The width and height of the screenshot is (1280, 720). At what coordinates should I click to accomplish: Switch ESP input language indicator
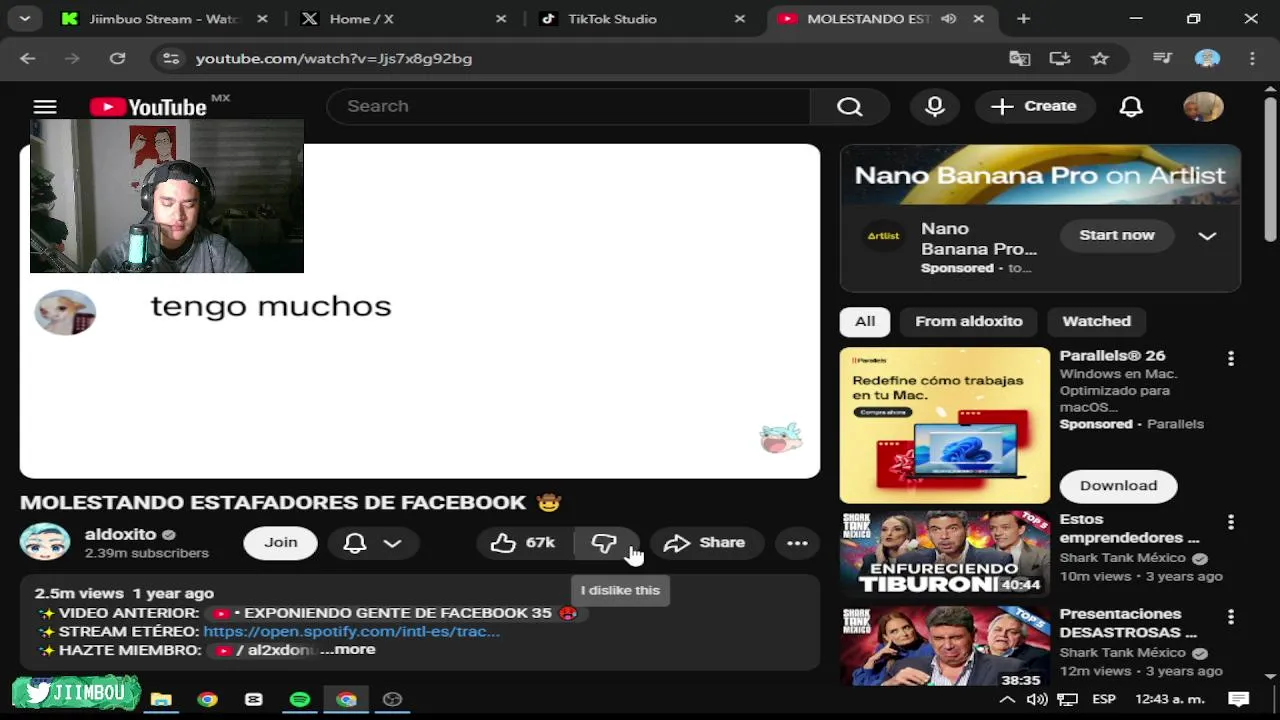[1103, 699]
